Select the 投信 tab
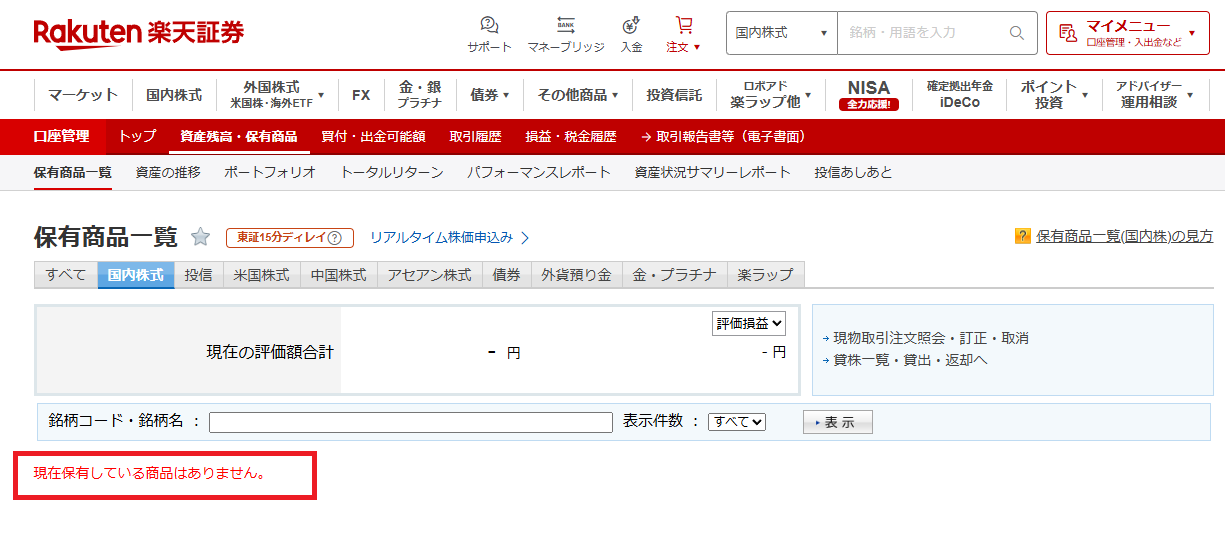Screen dimensions: 1225x538 point(198,275)
